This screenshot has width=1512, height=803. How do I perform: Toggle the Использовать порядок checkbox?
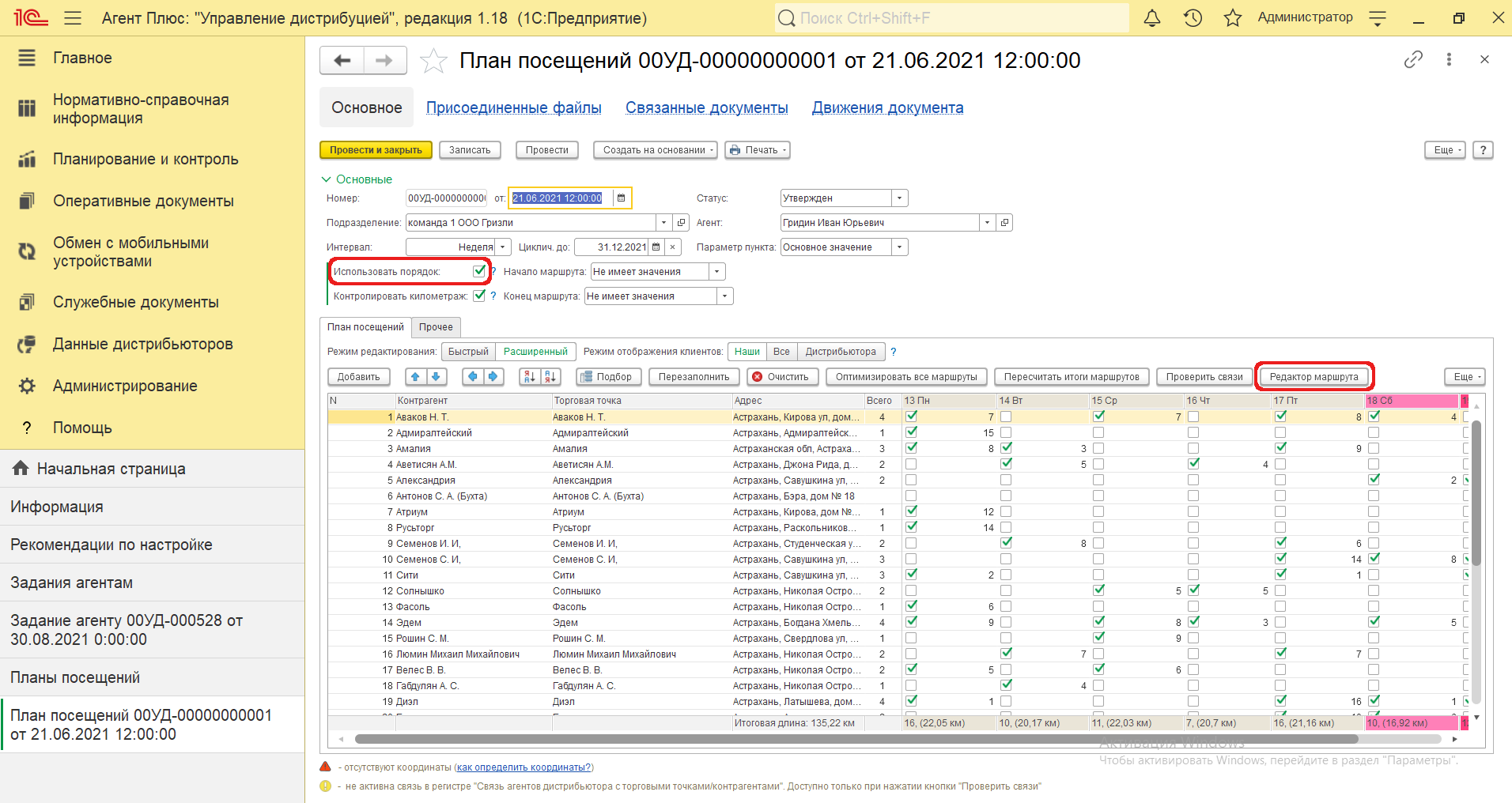pos(479,271)
